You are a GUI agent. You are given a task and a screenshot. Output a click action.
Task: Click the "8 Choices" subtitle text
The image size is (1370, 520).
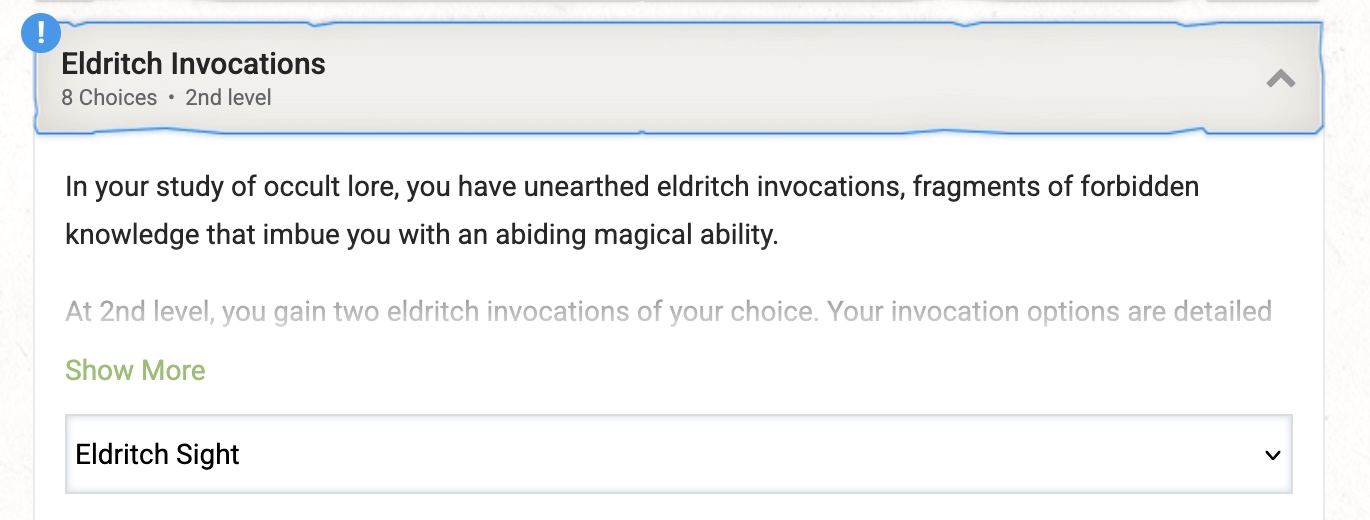coord(109,98)
